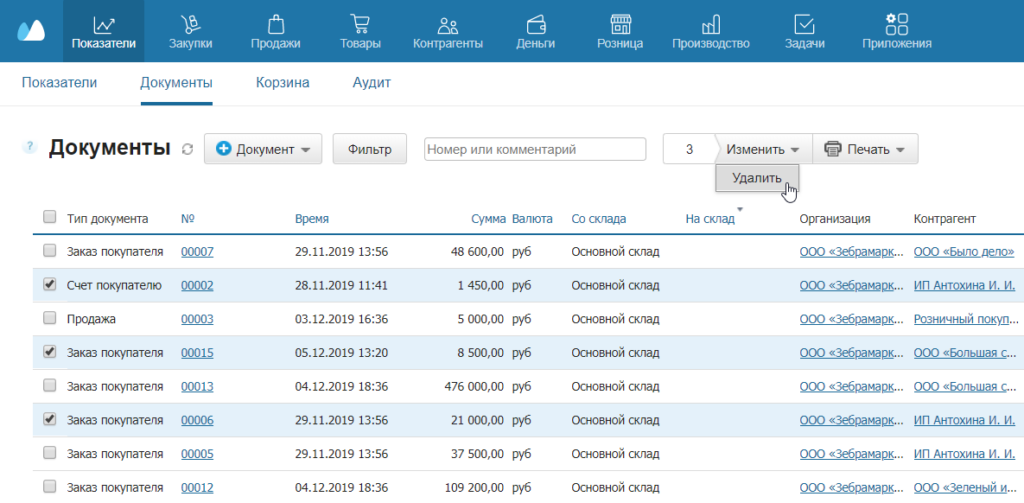Screen dimensions: 1024x503
Task: Open Товары cart icon
Action: click(x=360, y=24)
